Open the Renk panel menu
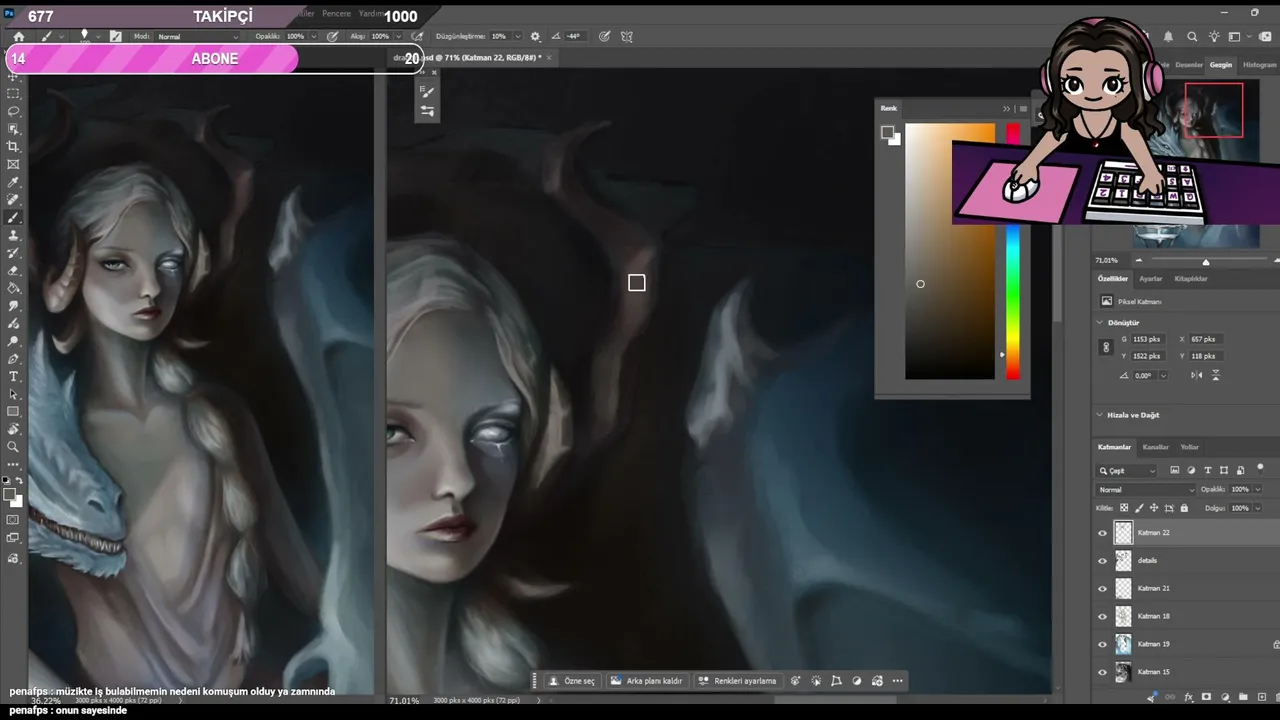The width and height of the screenshot is (1280, 720). (x=1023, y=109)
